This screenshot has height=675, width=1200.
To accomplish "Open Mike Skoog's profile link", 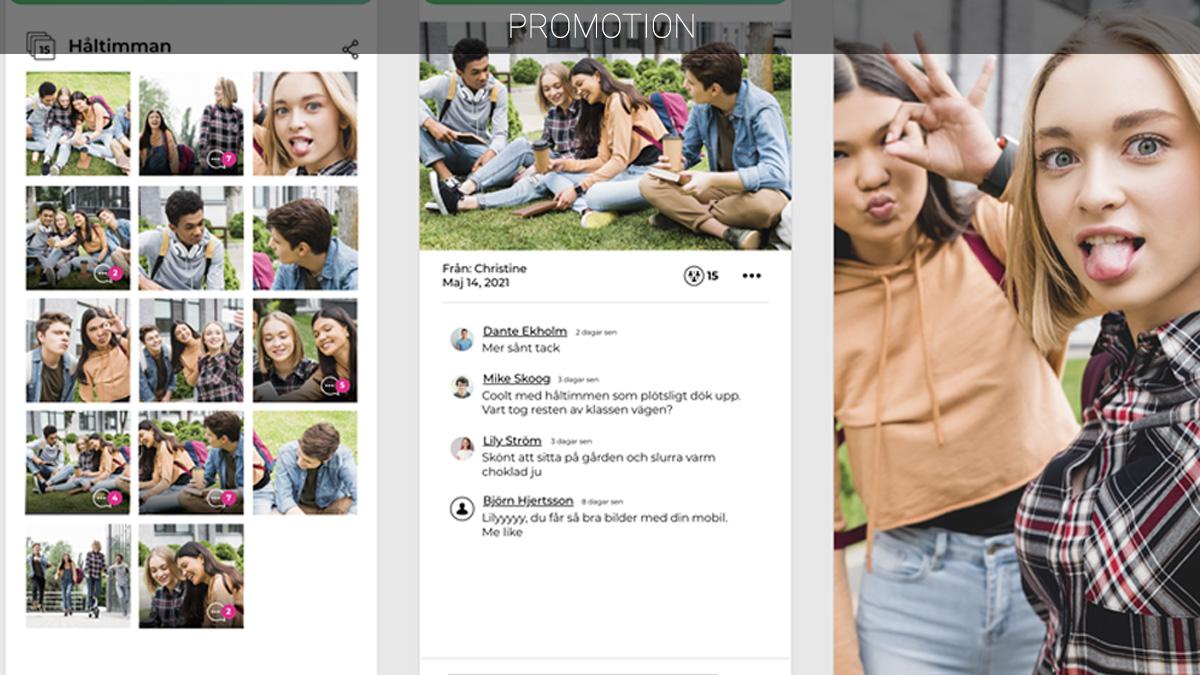I will 516,379.
